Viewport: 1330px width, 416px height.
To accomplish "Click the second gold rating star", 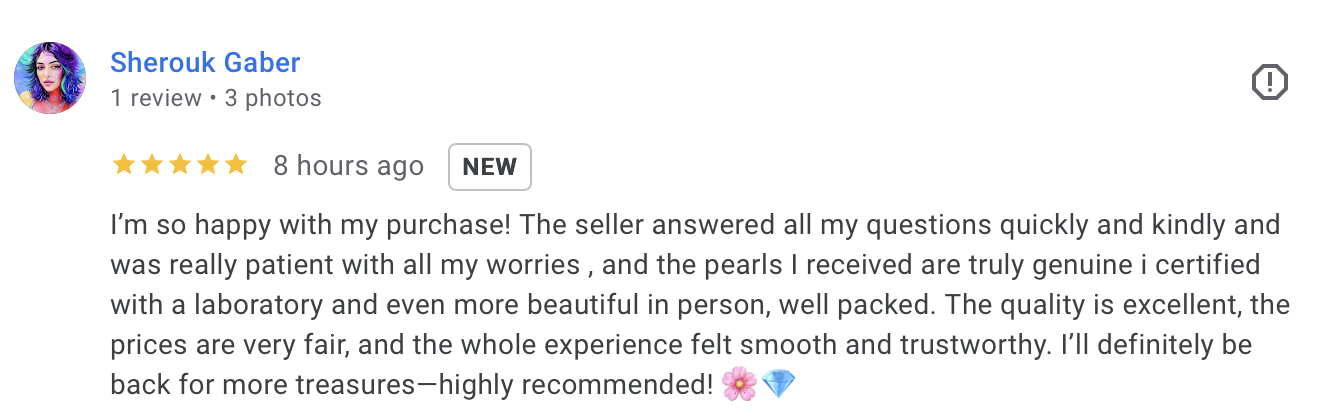I will [x=152, y=165].
